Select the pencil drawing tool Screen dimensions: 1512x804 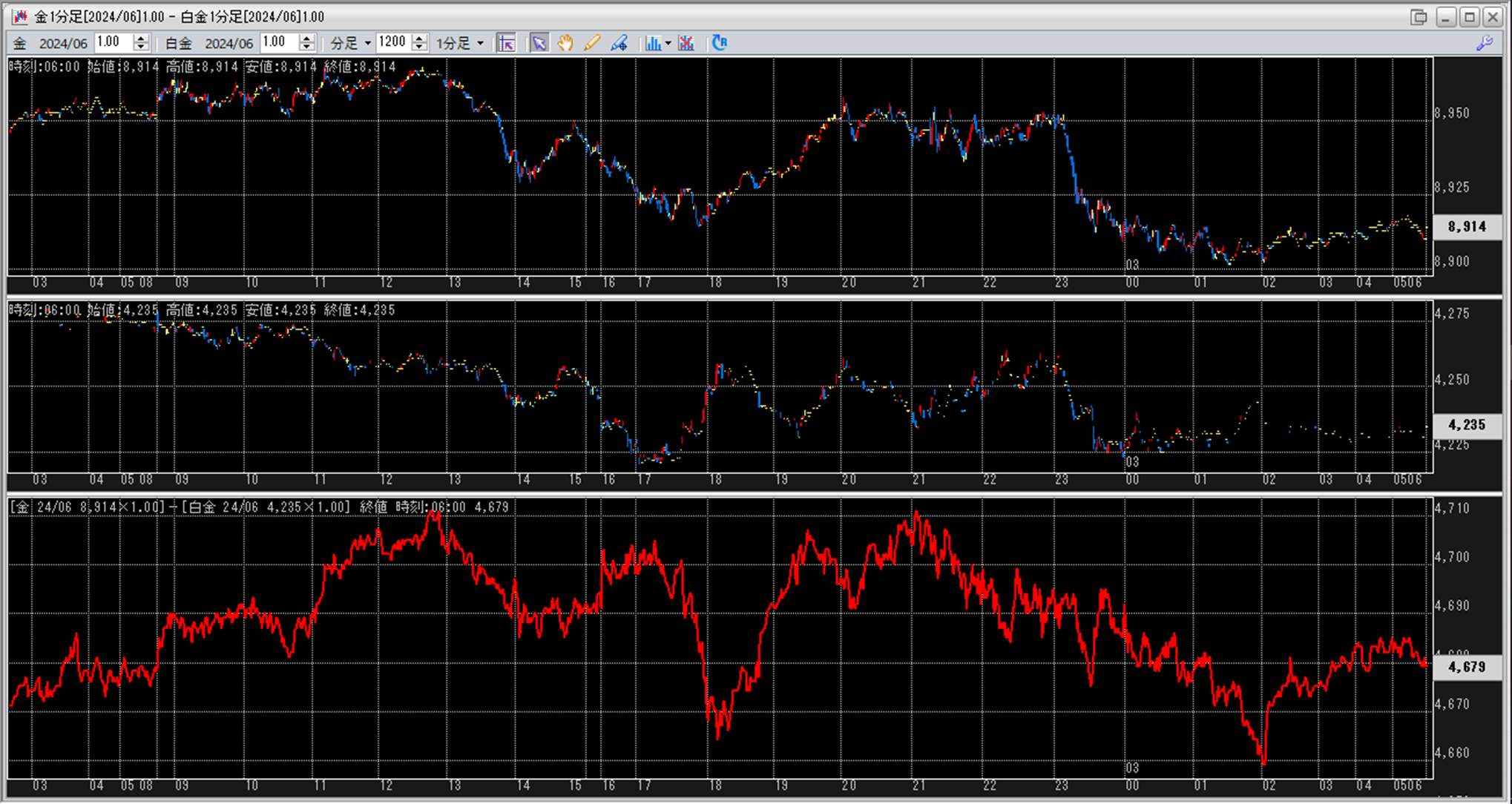(x=592, y=43)
